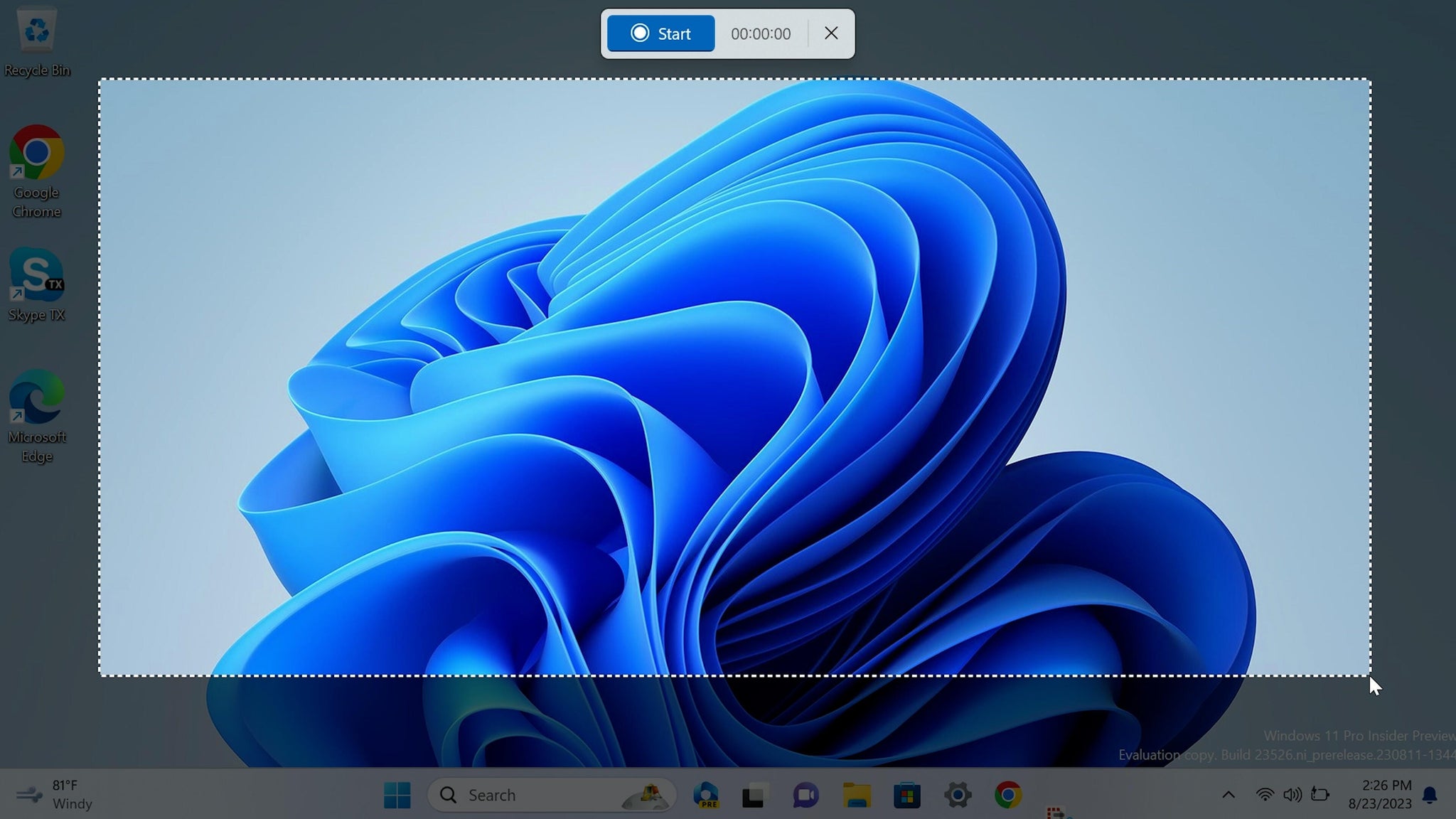Viewport: 1456px width, 819px height.
Task: Click the Settings gear icon
Action: coord(956,794)
